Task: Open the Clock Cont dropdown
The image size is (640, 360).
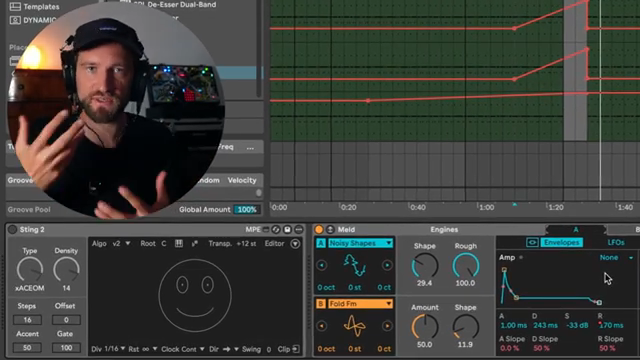Action: click(x=192, y=349)
